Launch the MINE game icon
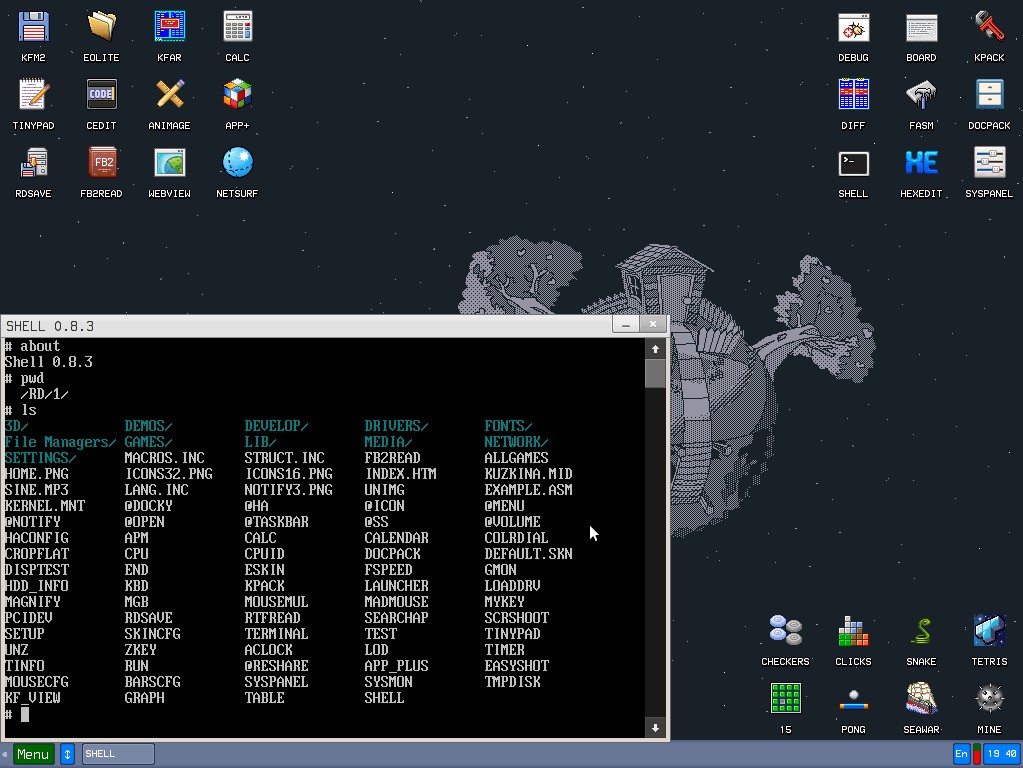Image resolution: width=1023 pixels, height=768 pixels. point(989,700)
